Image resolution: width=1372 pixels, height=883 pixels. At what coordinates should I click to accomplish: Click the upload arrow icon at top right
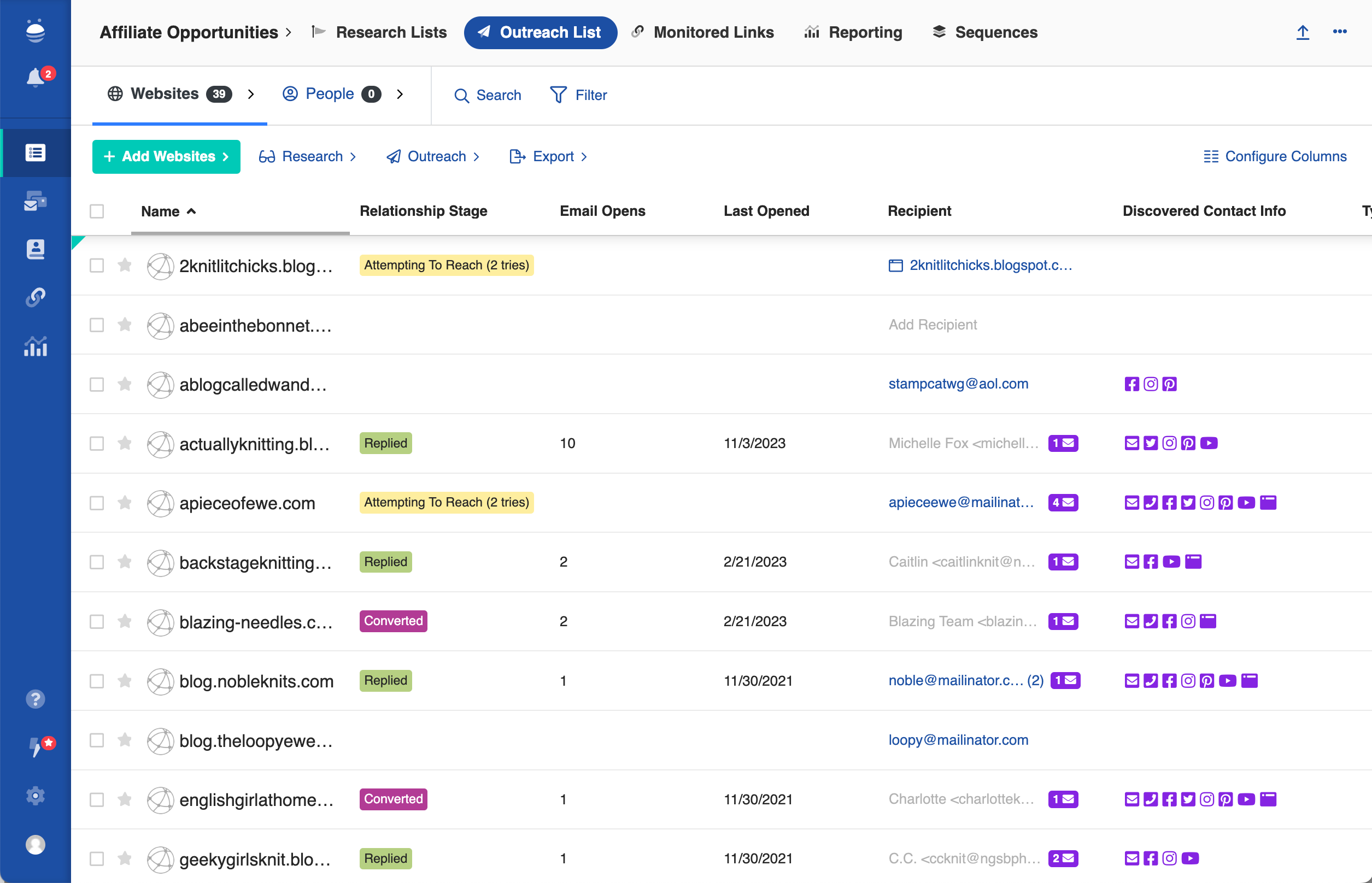[x=1302, y=33]
